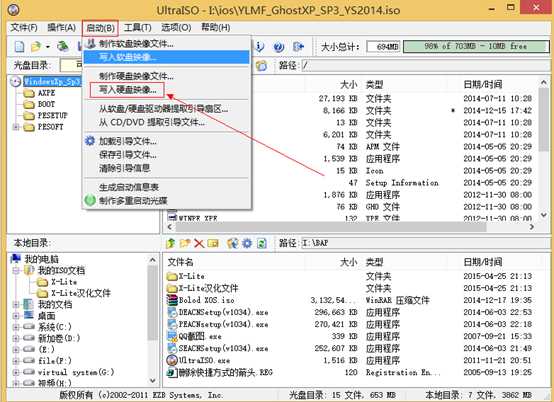The width and height of the screenshot is (554, 402).
Task: Choose 保存引导文件 menu entry
Action: [x=167, y=155]
